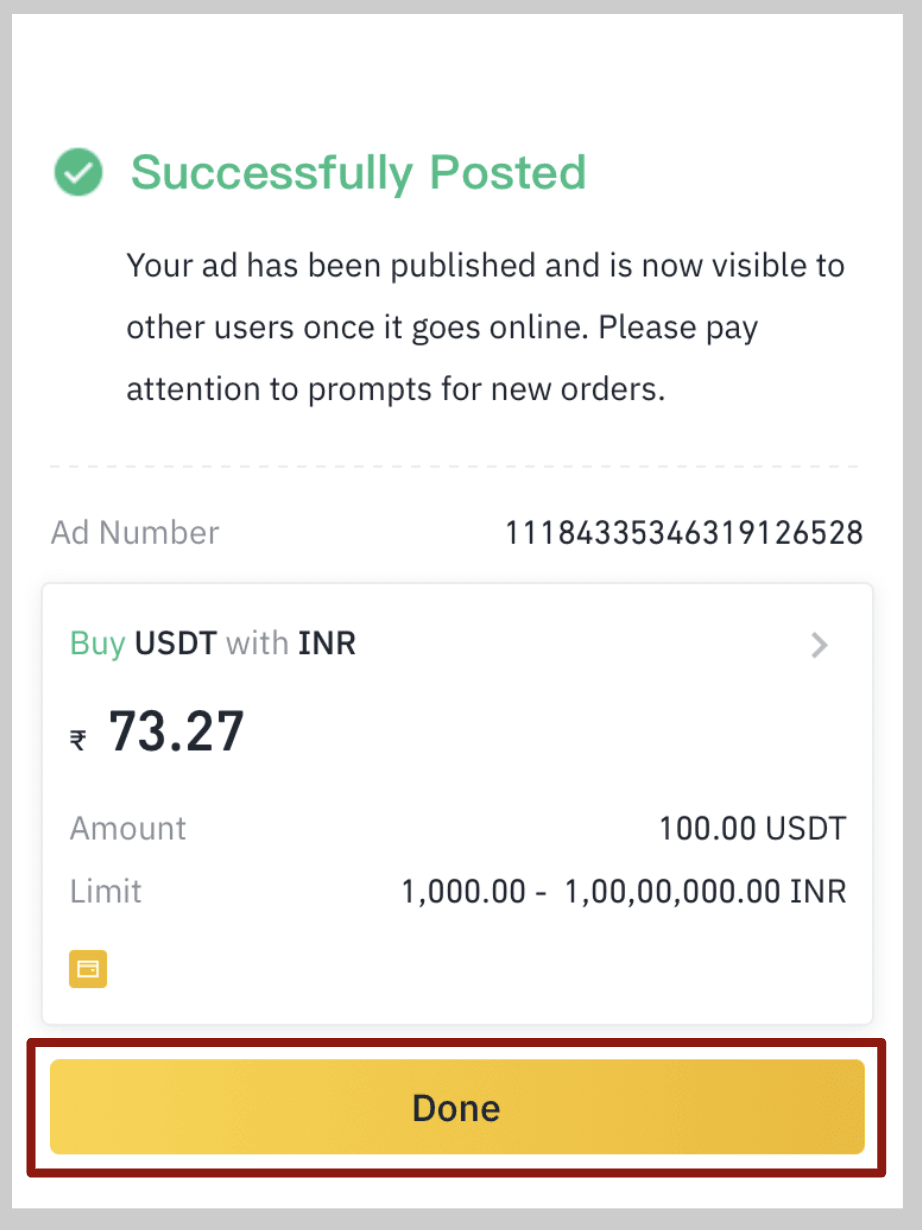Select the ad number 11184335346319126528

[x=683, y=533]
